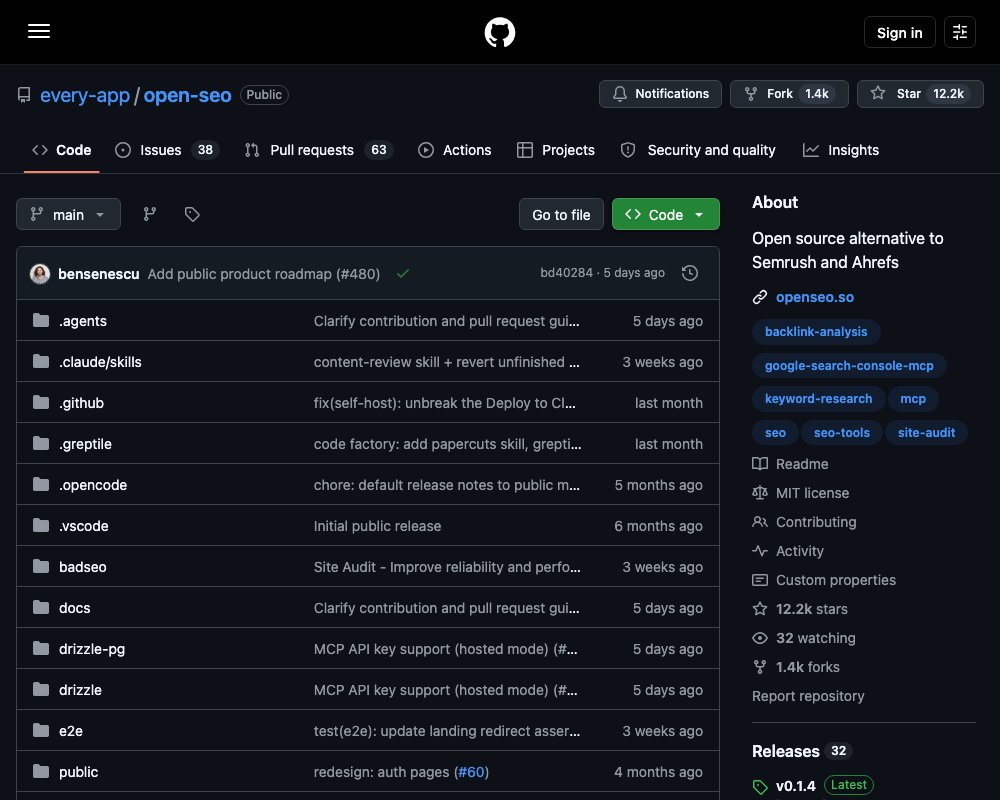Click the badseo folder icon

click(41, 567)
